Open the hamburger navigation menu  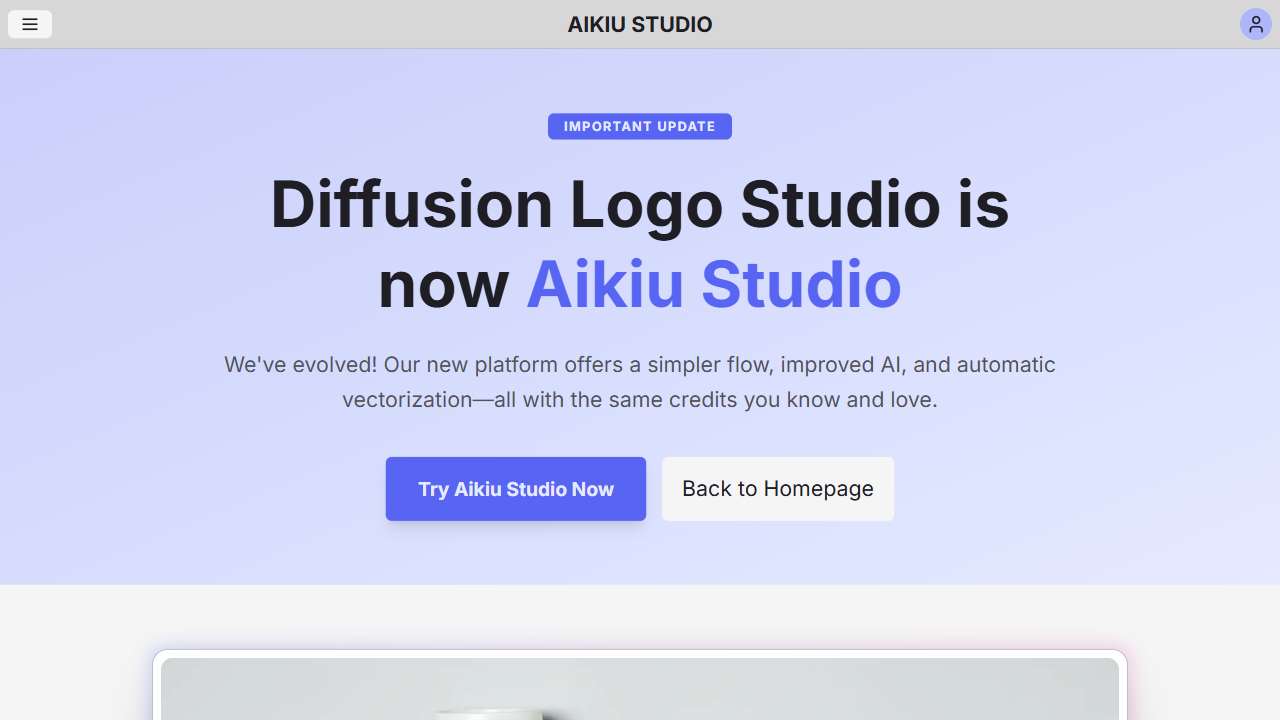(30, 24)
